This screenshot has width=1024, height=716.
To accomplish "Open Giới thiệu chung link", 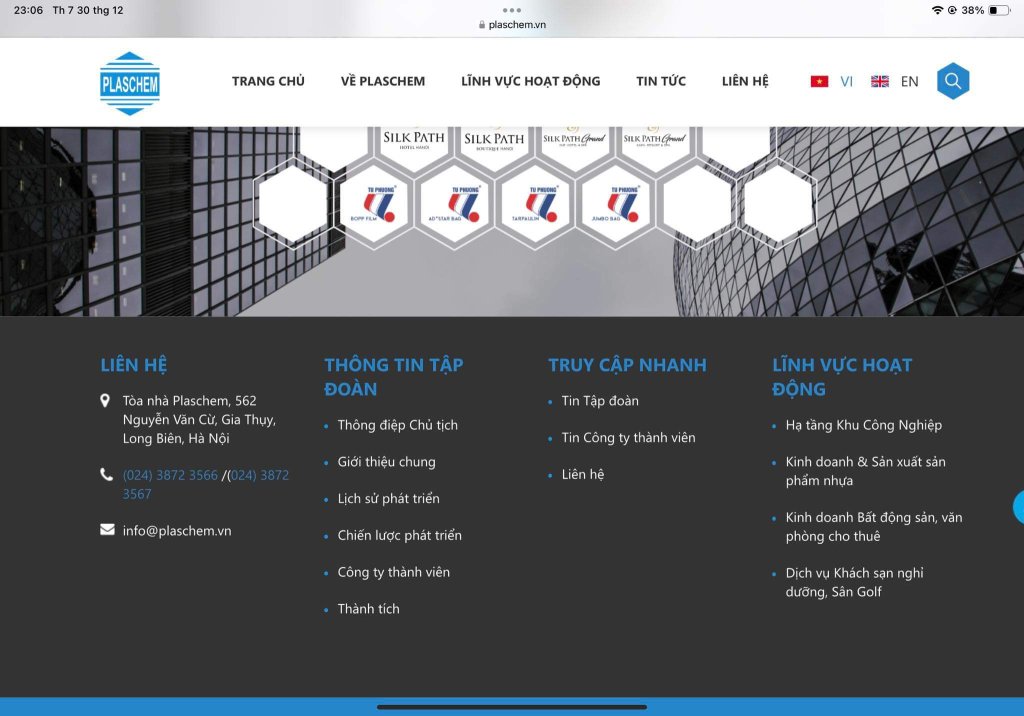I will pyautogui.click(x=387, y=462).
